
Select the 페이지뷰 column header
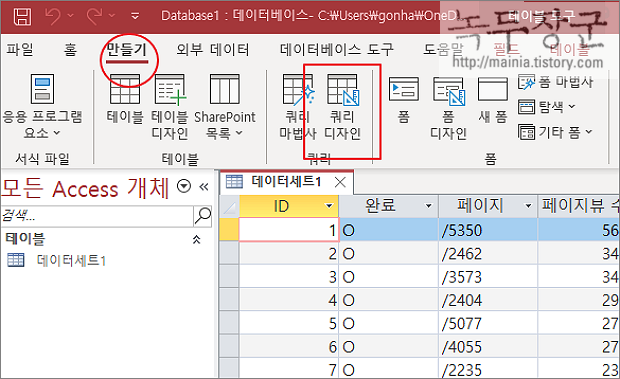click(579, 206)
